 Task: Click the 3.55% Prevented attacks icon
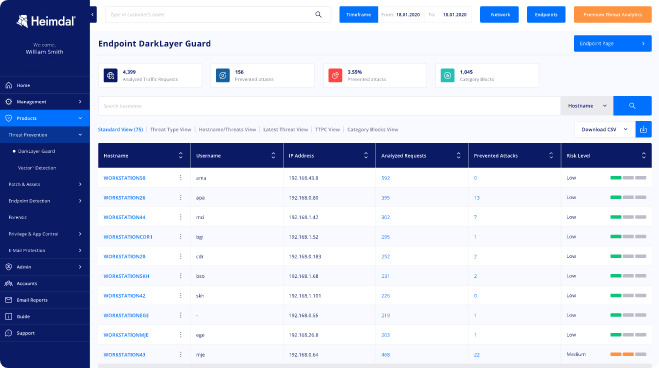(x=335, y=76)
